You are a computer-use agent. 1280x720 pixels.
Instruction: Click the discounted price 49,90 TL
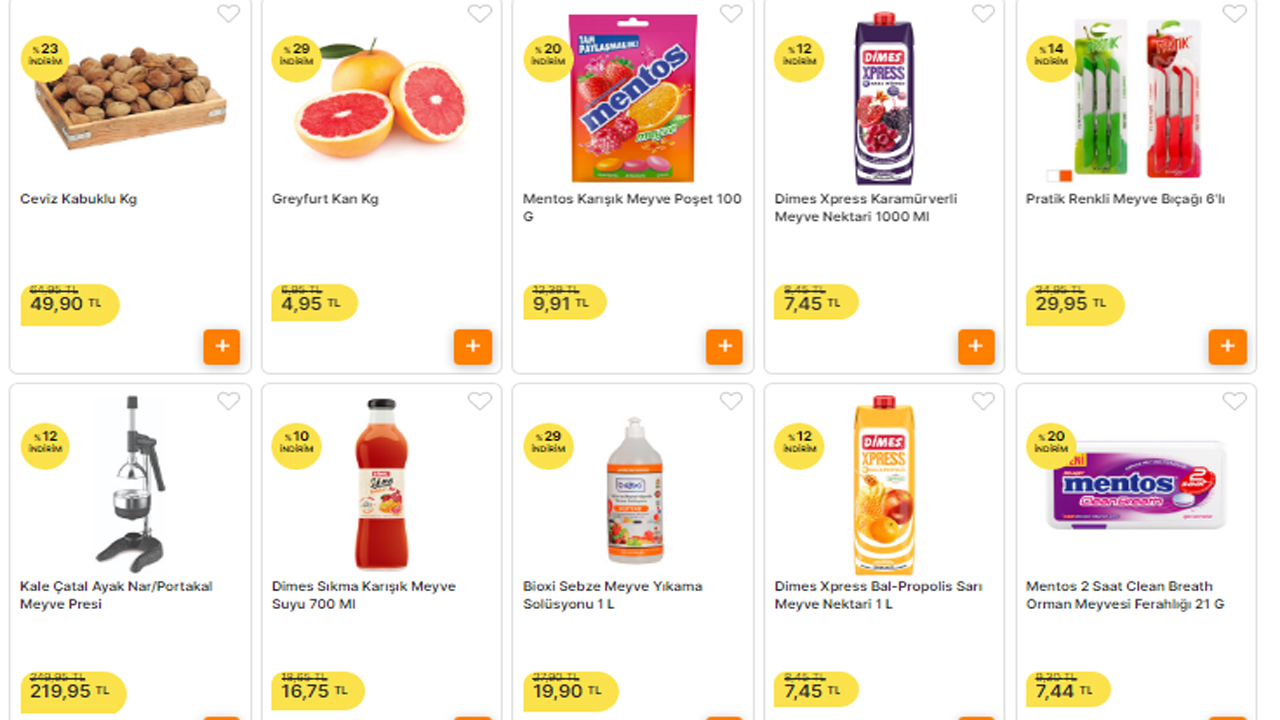tap(57, 302)
